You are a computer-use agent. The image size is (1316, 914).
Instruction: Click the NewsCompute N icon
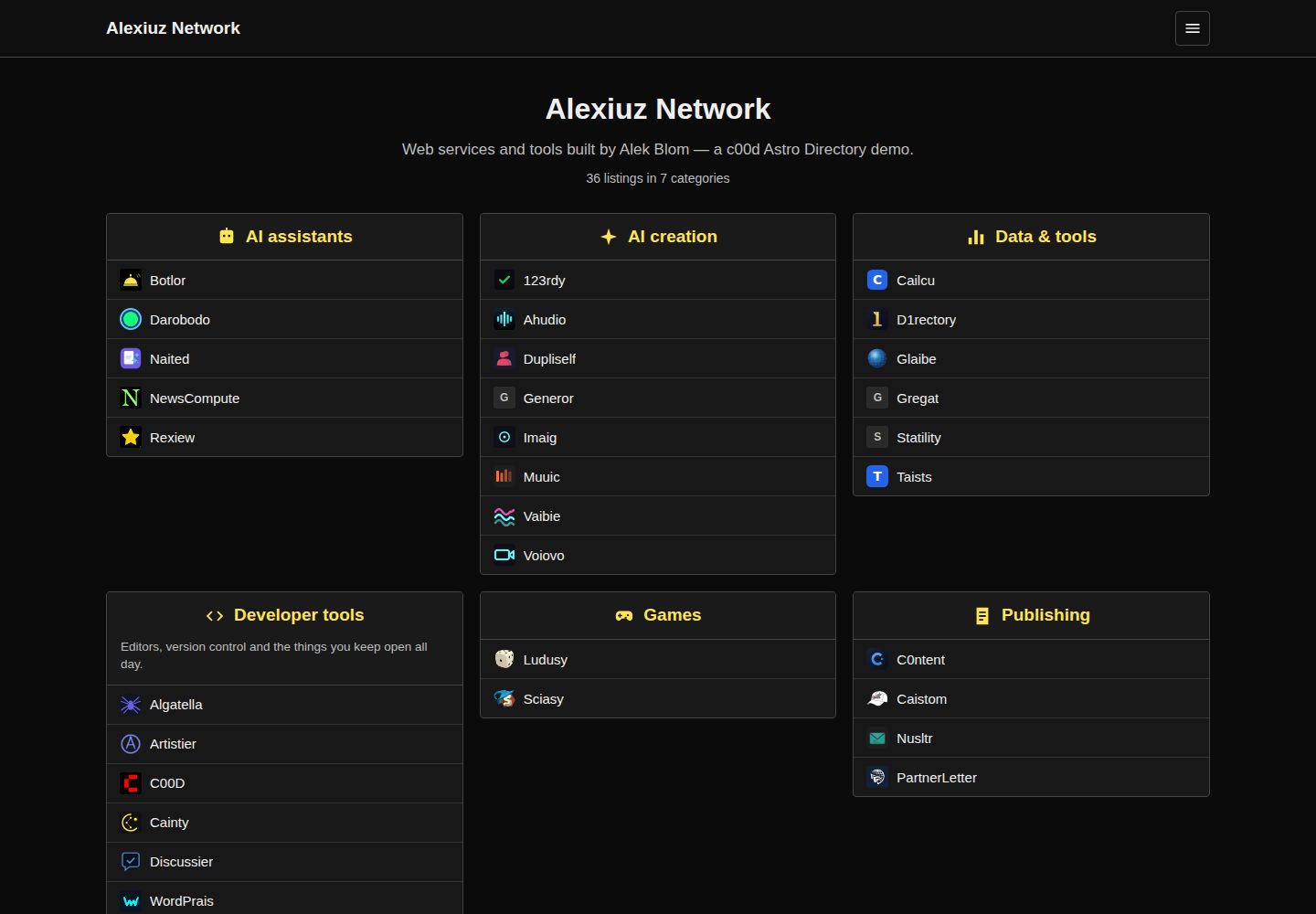131,398
